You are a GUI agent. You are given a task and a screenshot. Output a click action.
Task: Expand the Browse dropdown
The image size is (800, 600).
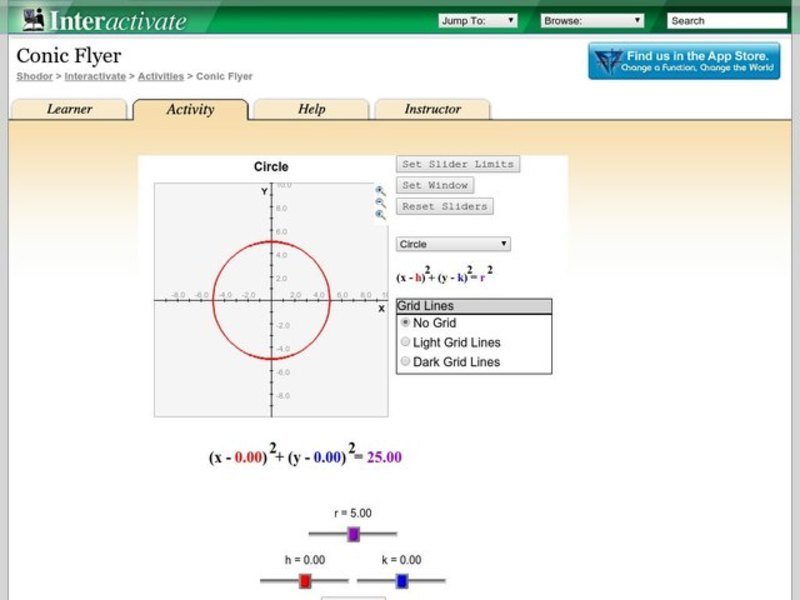pyautogui.click(x=590, y=18)
